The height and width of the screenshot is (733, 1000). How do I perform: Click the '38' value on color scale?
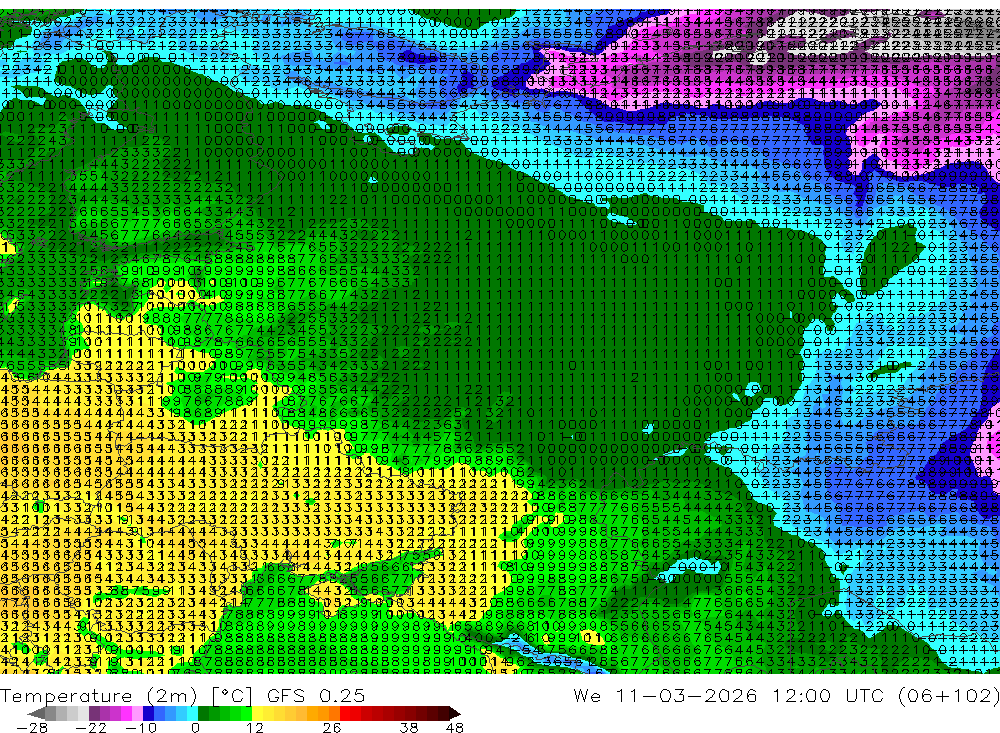409,727
